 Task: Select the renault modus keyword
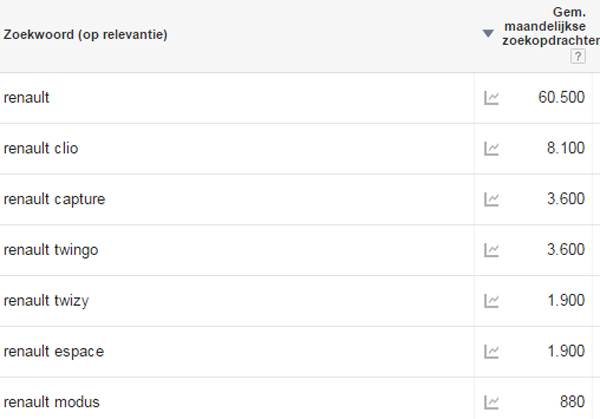52,402
